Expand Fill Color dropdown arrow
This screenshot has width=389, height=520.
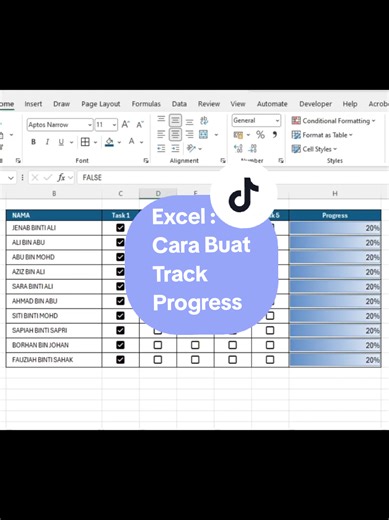pos(119,142)
